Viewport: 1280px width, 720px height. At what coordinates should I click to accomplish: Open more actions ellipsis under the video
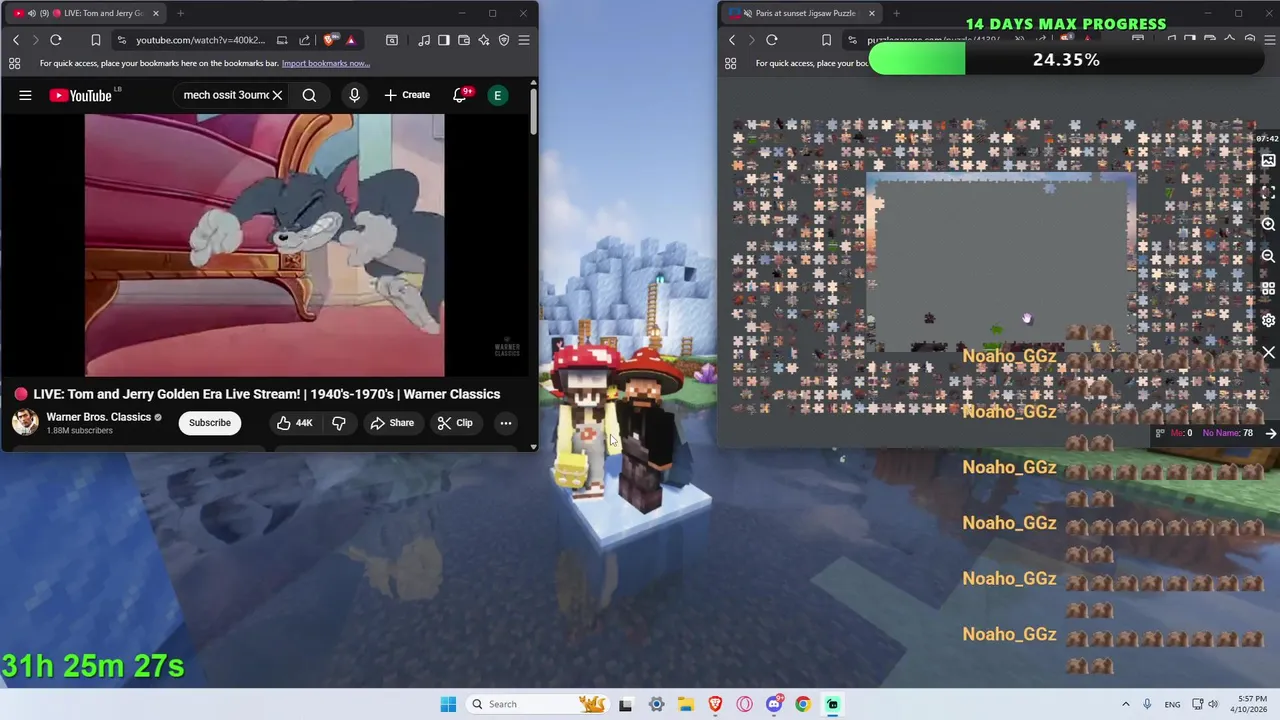(x=506, y=423)
